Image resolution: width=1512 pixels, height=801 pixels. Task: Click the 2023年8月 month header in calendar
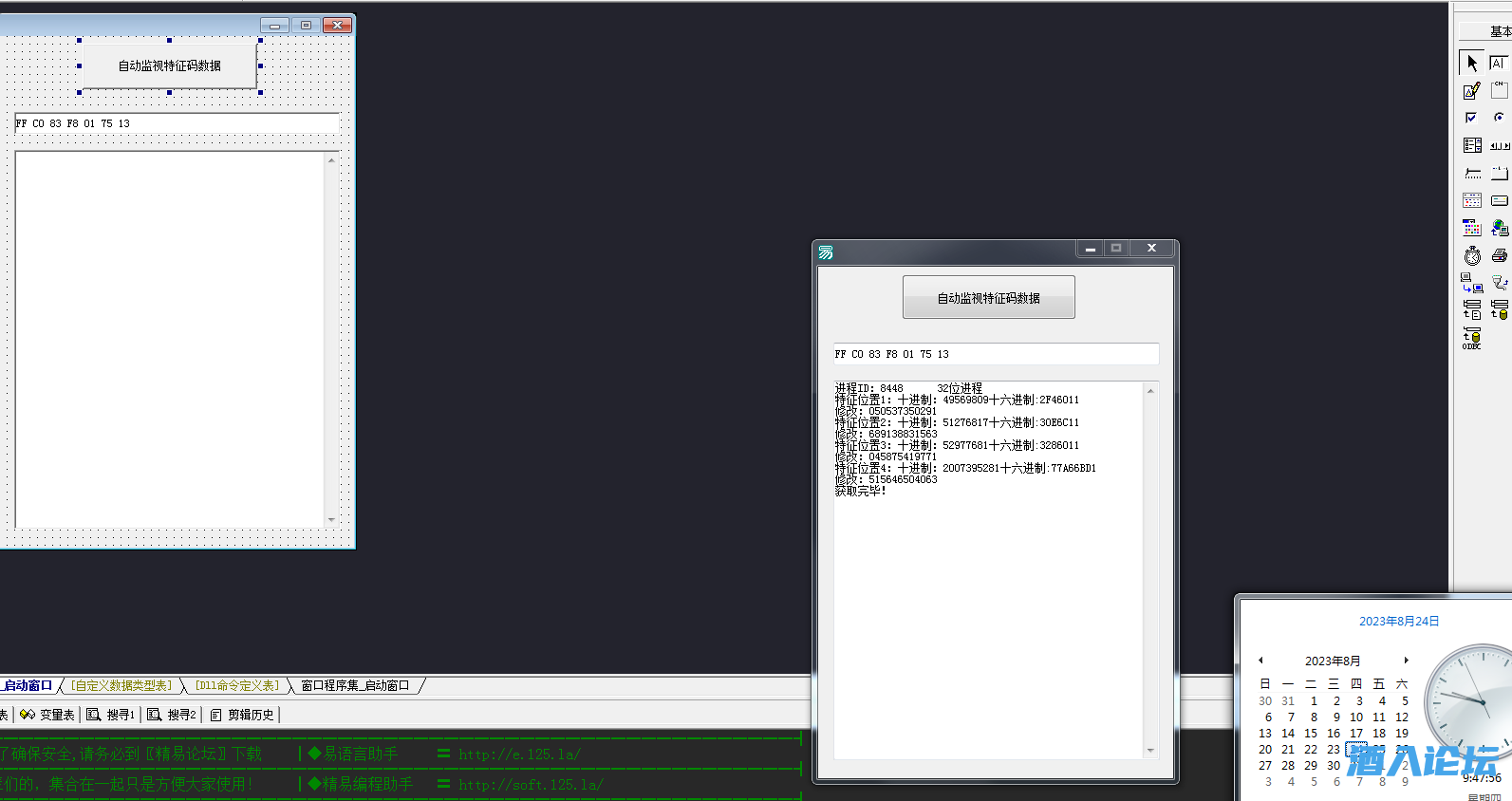pyautogui.click(x=1333, y=661)
